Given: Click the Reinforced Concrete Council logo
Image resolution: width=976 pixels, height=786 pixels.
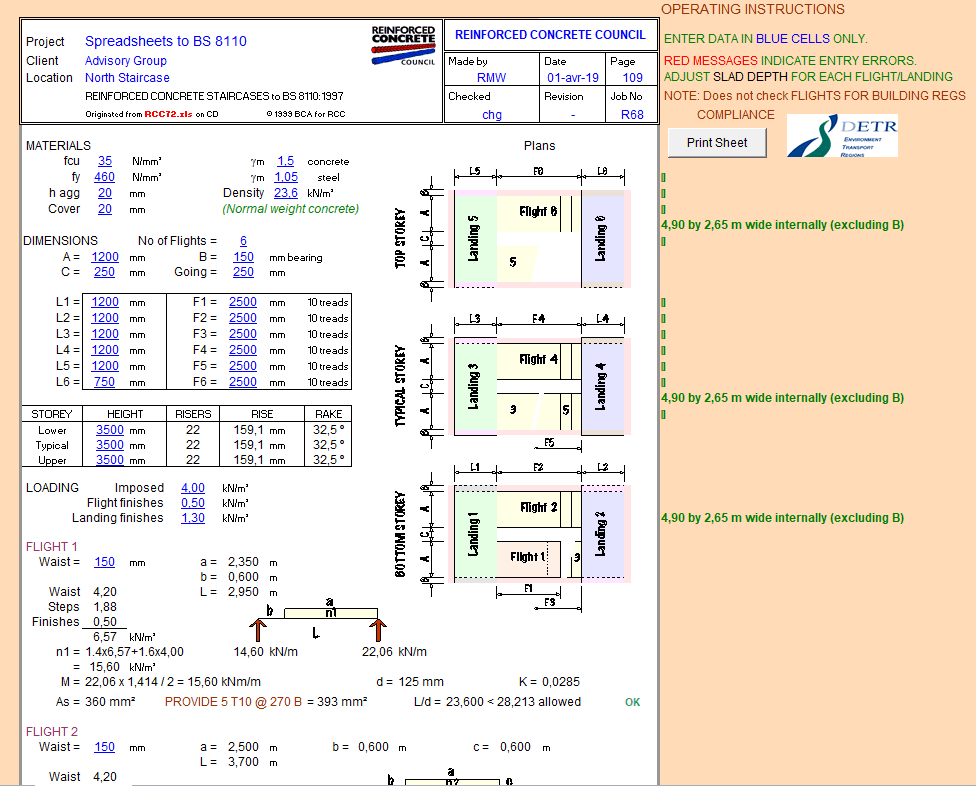Looking at the screenshot, I should (x=403, y=45).
